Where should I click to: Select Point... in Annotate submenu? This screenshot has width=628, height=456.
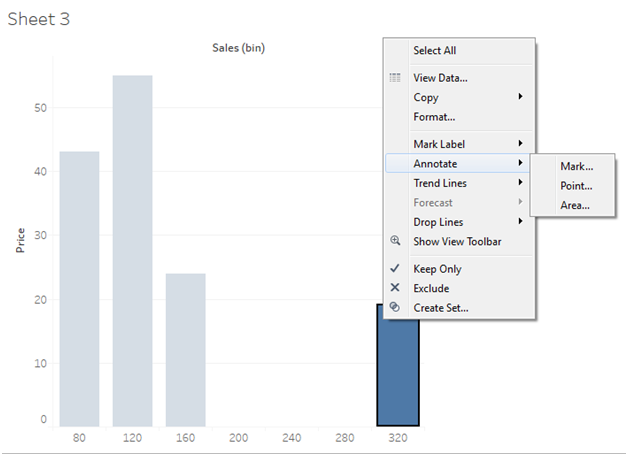[573, 186]
